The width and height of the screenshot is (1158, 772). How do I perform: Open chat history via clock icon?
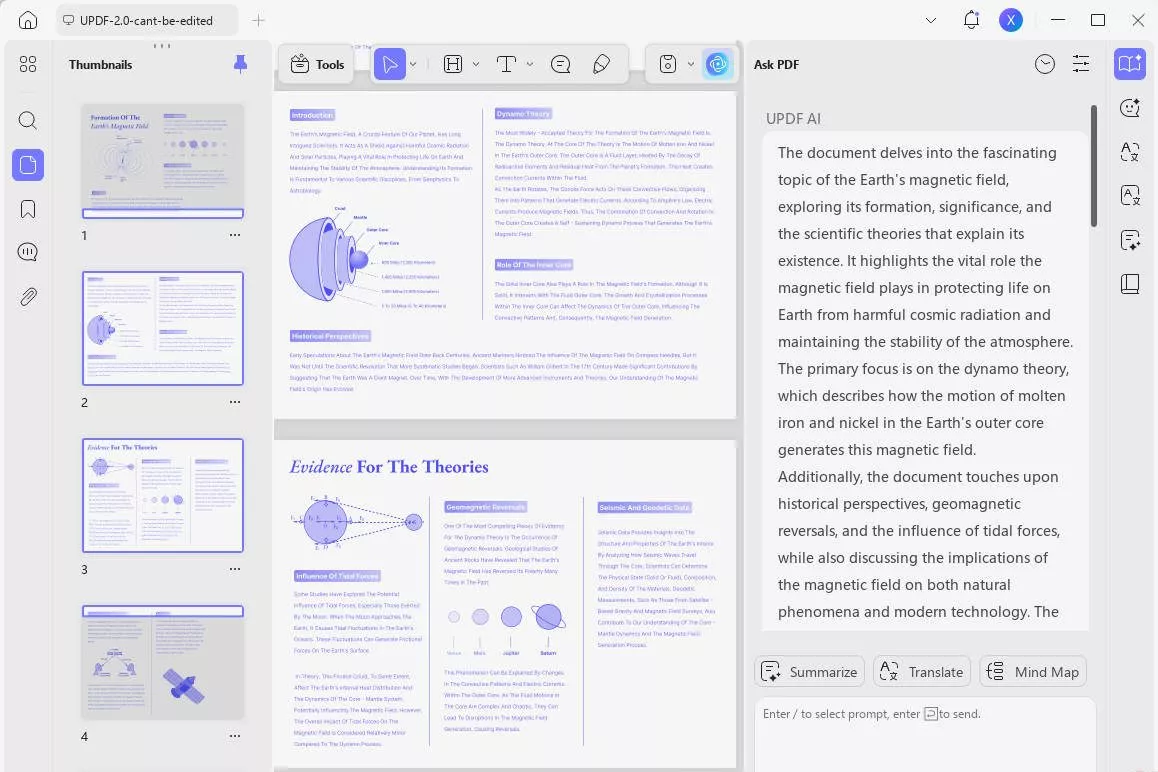coord(1045,64)
